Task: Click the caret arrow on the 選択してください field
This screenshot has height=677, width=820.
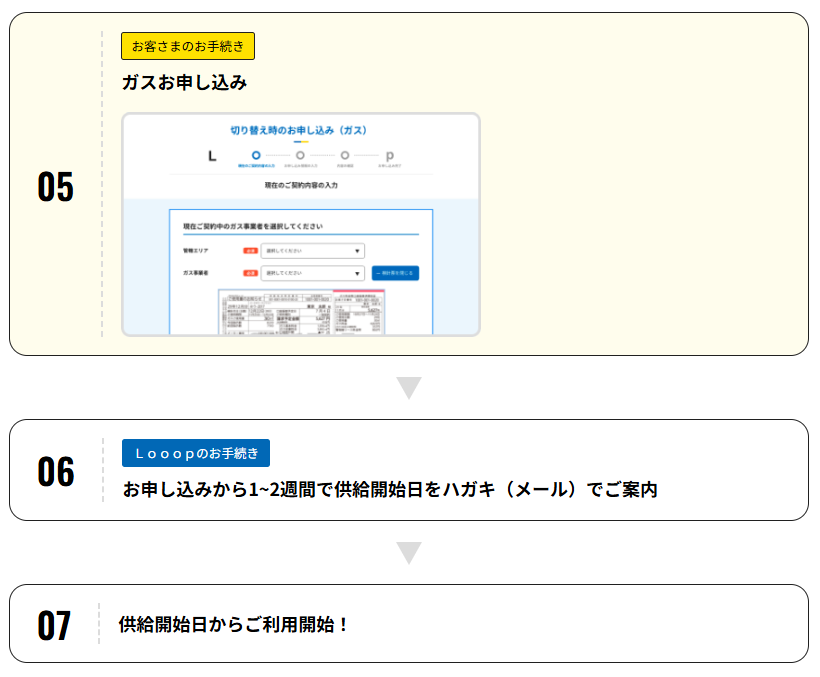Action: [357, 250]
